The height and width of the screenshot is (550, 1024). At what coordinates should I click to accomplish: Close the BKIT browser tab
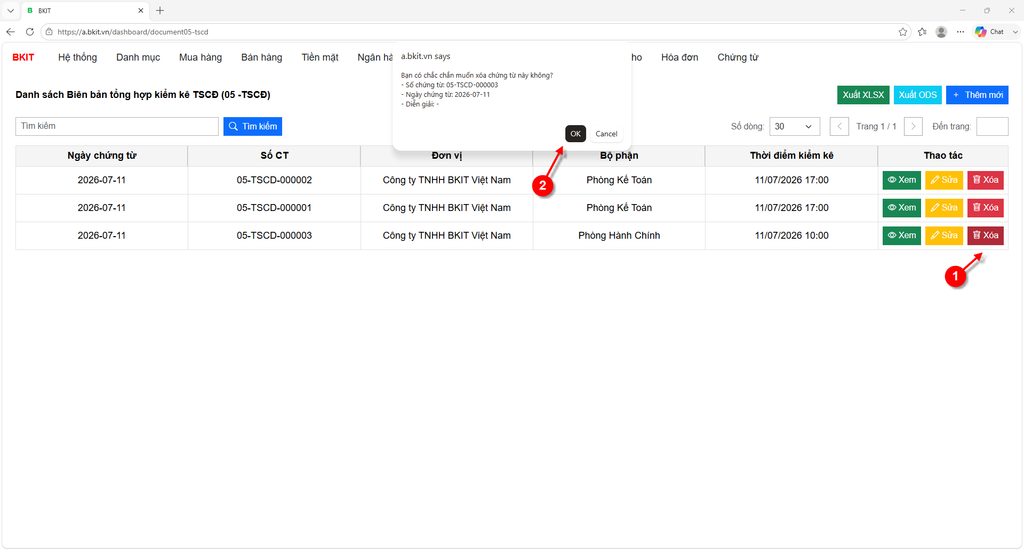(x=140, y=10)
